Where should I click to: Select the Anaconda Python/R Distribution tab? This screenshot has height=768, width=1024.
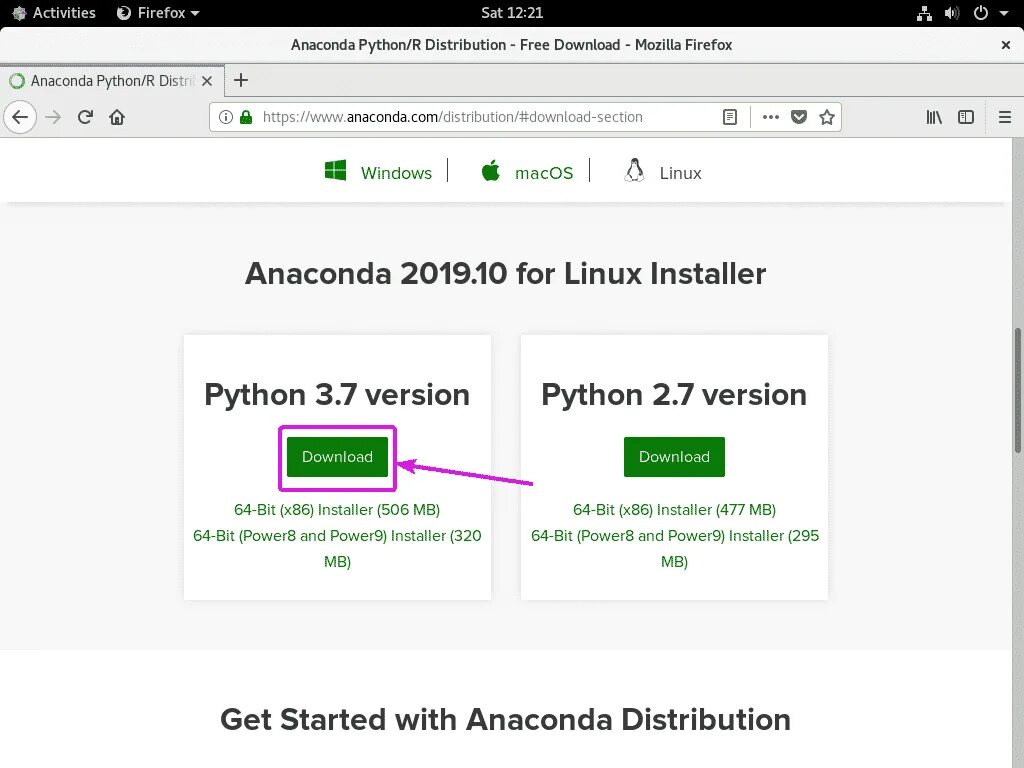[111, 80]
